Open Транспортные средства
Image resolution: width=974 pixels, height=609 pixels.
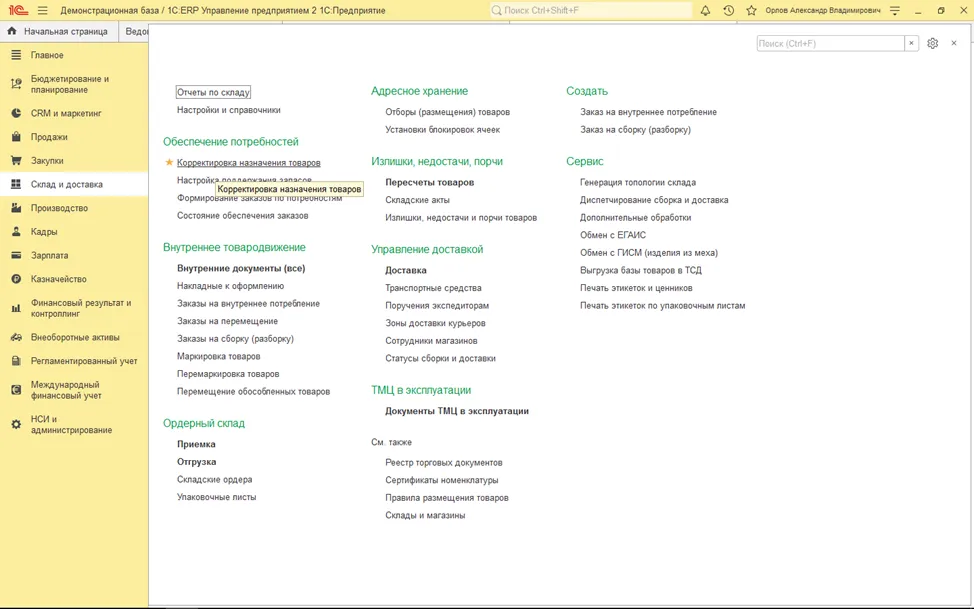tap(433, 288)
